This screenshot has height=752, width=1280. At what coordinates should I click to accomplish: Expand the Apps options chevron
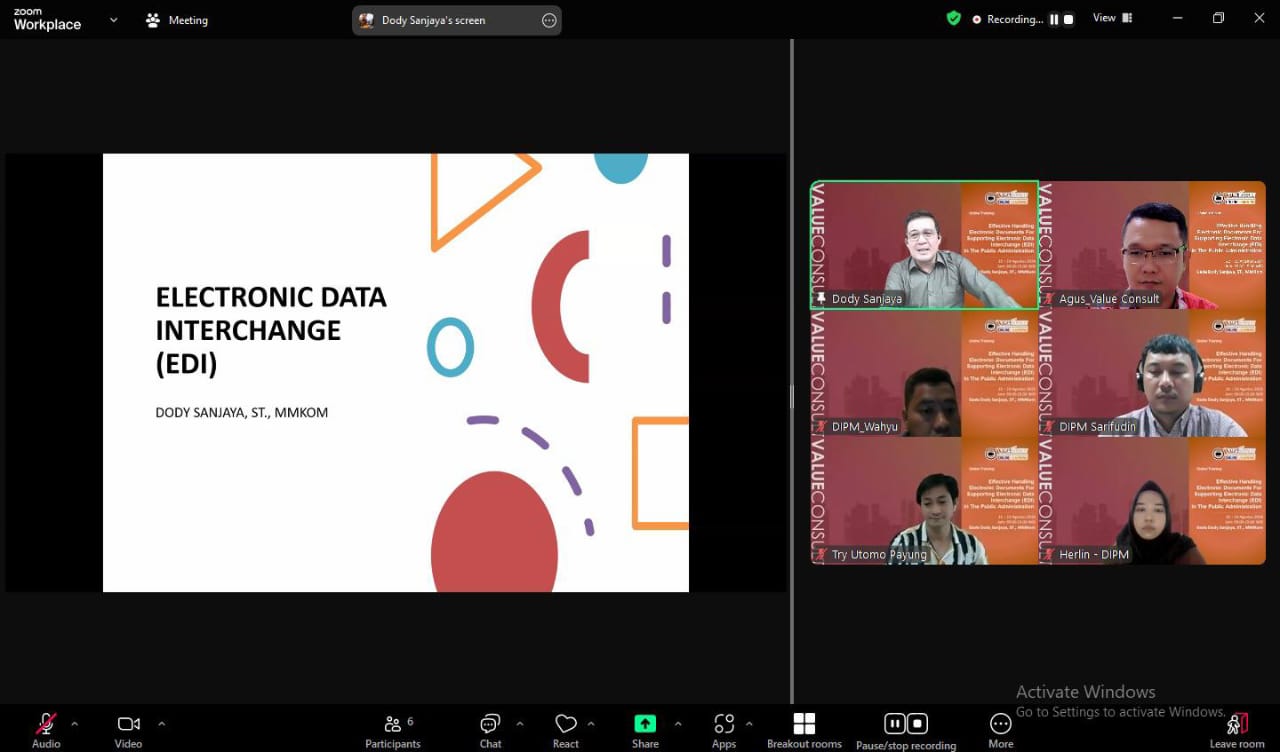click(x=749, y=723)
